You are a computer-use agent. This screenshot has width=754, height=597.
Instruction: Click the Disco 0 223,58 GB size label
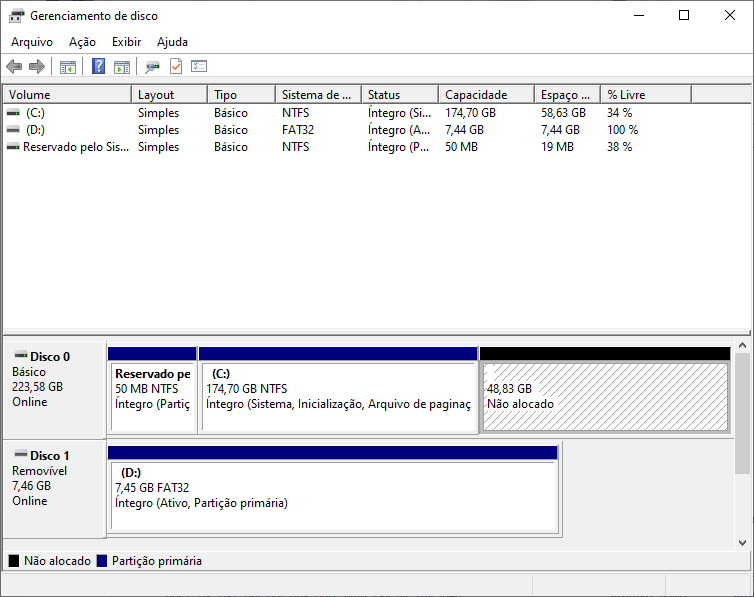point(38,386)
